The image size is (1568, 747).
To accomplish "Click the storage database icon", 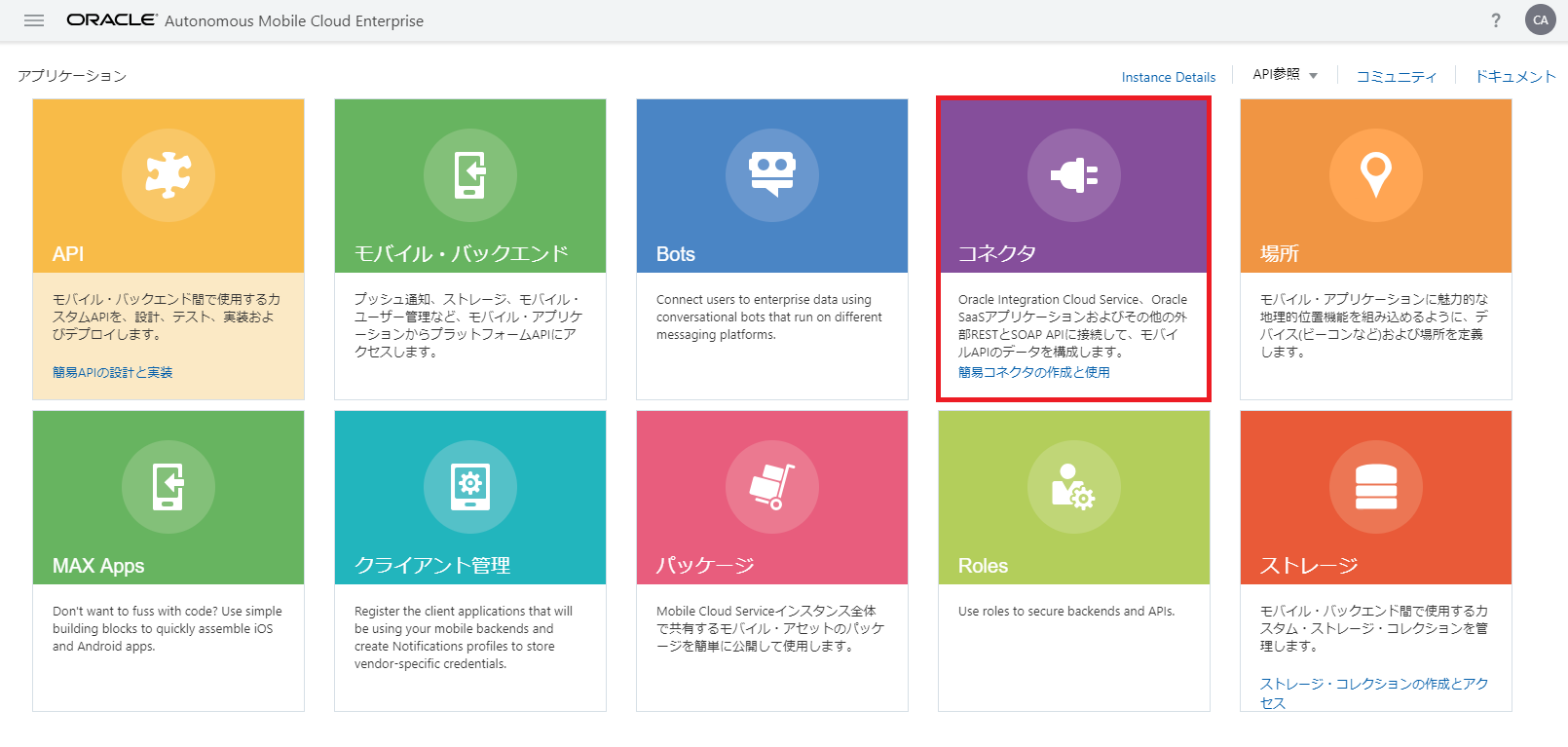I will click(1376, 487).
